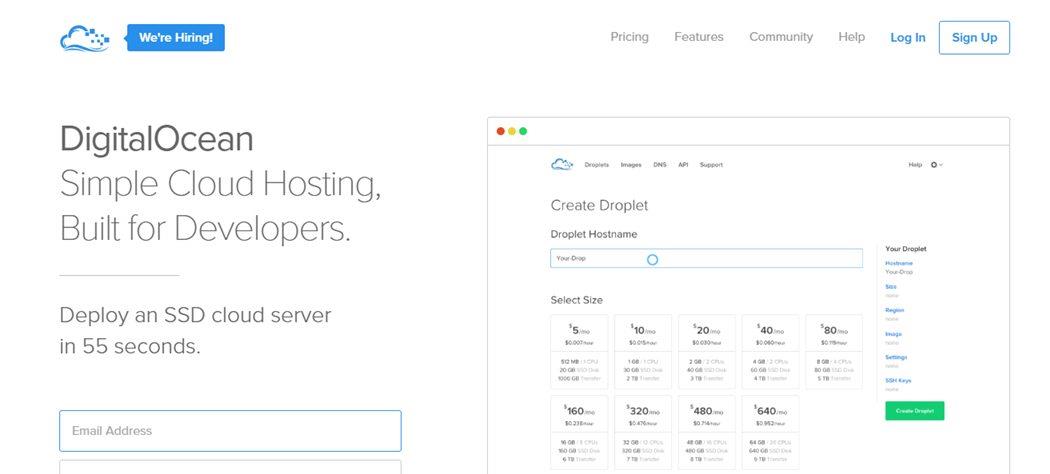Open the Images tab in the panel

point(631,165)
